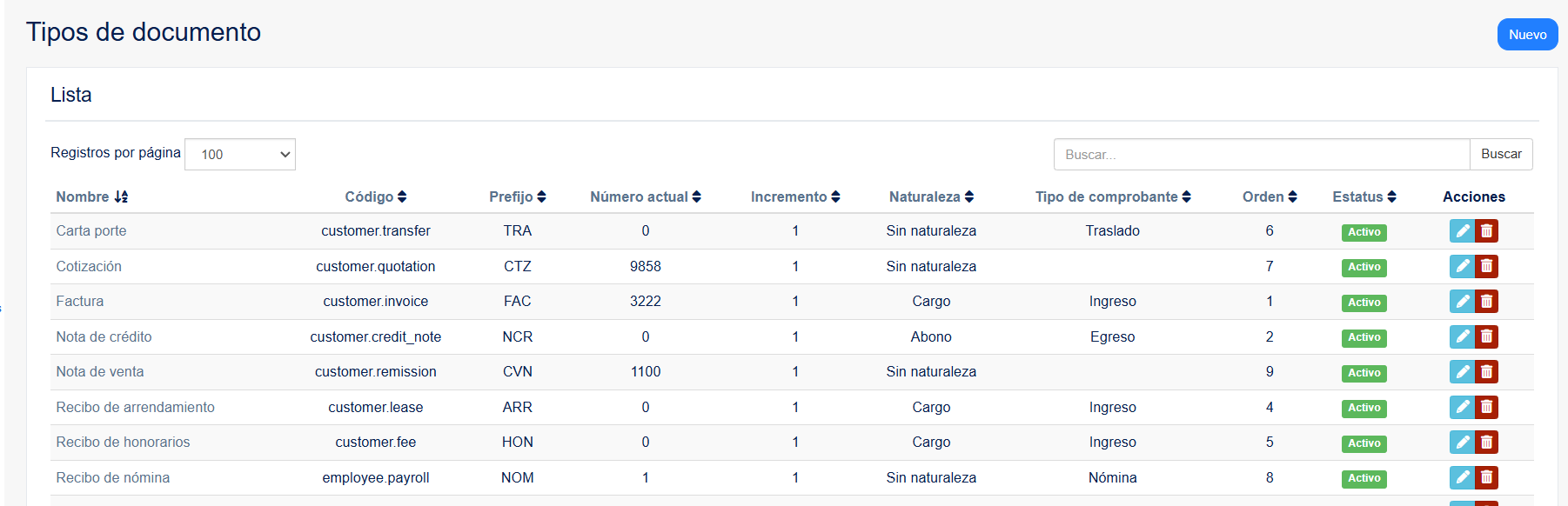Image resolution: width=1568 pixels, height=506 pixels.
Task: Sort by Estatus column header
Action: [1364, 196]
